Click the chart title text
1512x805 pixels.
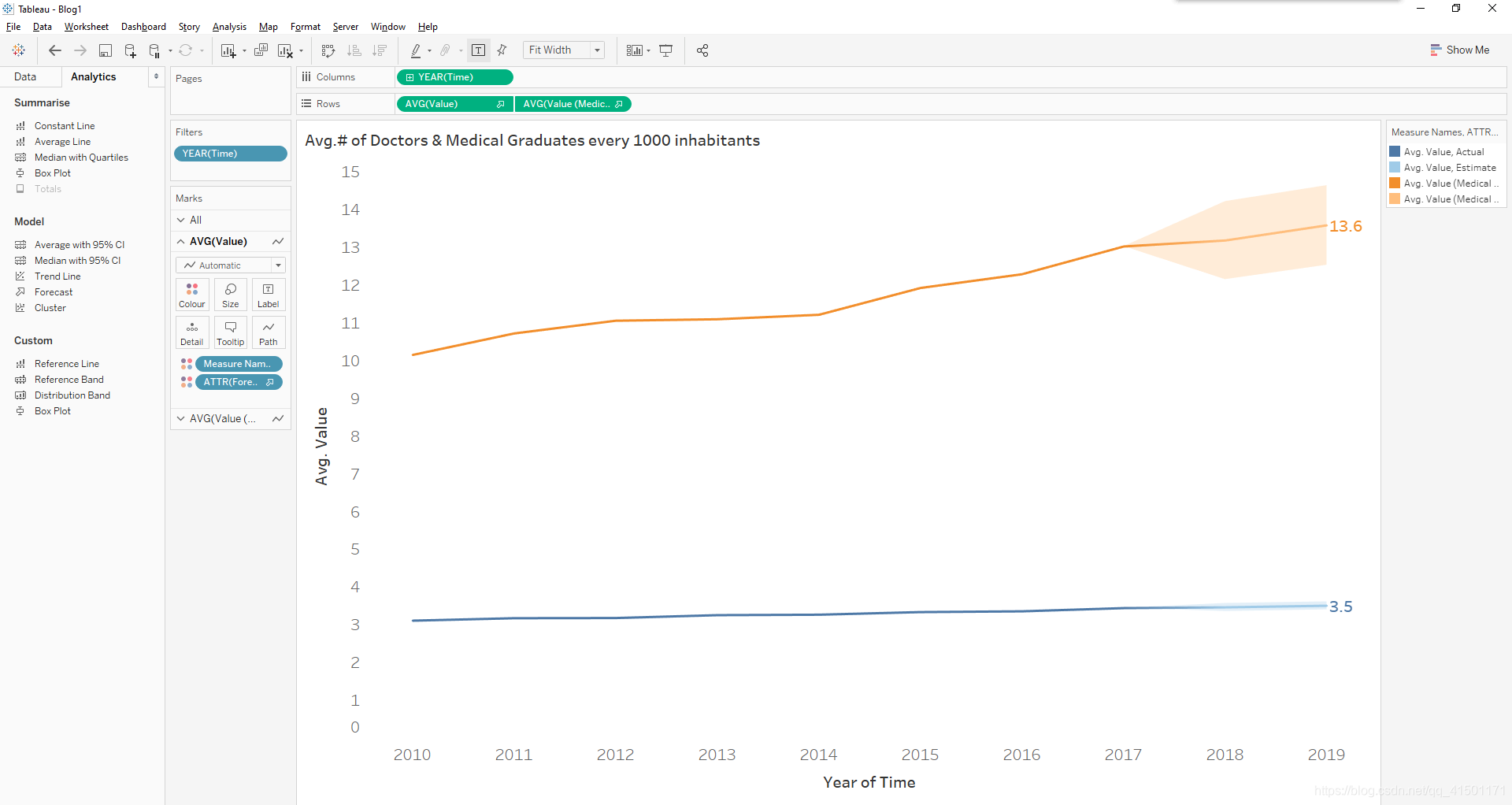click(532, 140)
